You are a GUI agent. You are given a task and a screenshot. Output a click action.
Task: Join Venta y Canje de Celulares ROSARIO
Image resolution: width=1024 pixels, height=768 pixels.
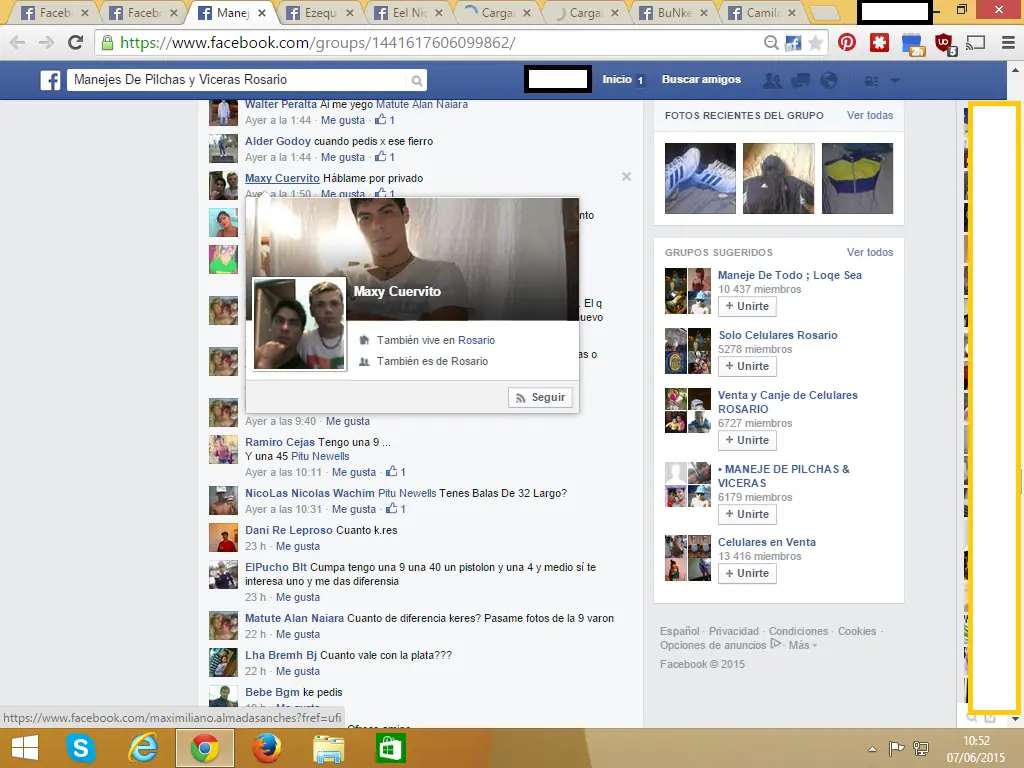(x=747, y=440)
